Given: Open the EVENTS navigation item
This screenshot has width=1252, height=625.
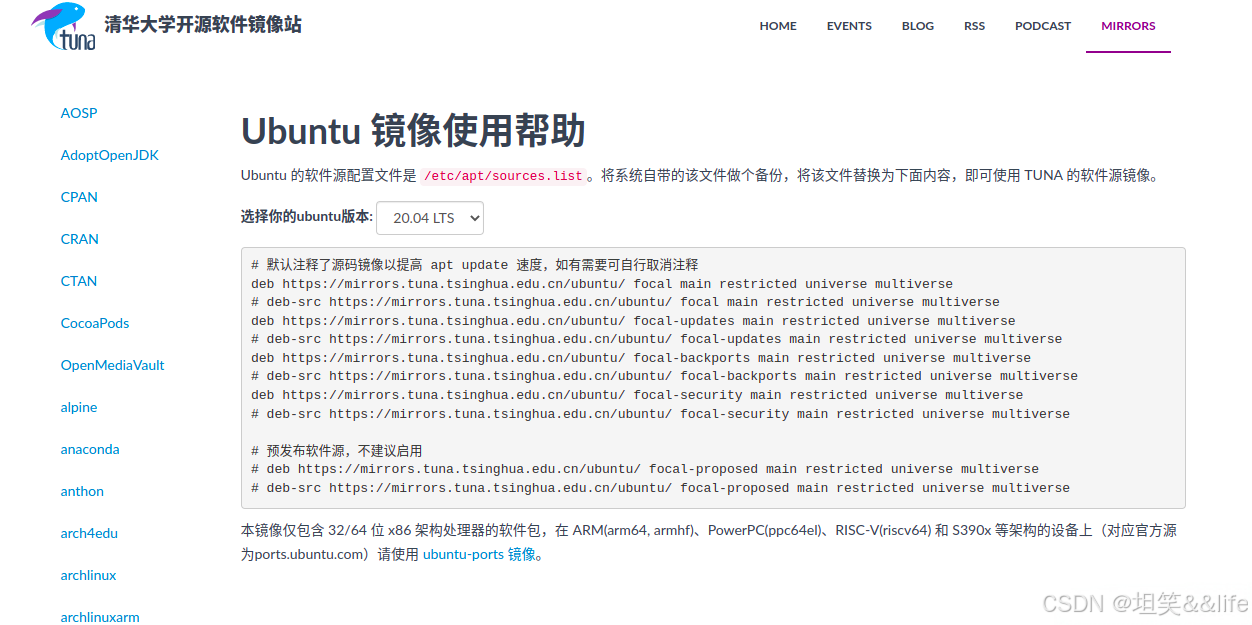Looking at the screenshot, I should (849, 26).
